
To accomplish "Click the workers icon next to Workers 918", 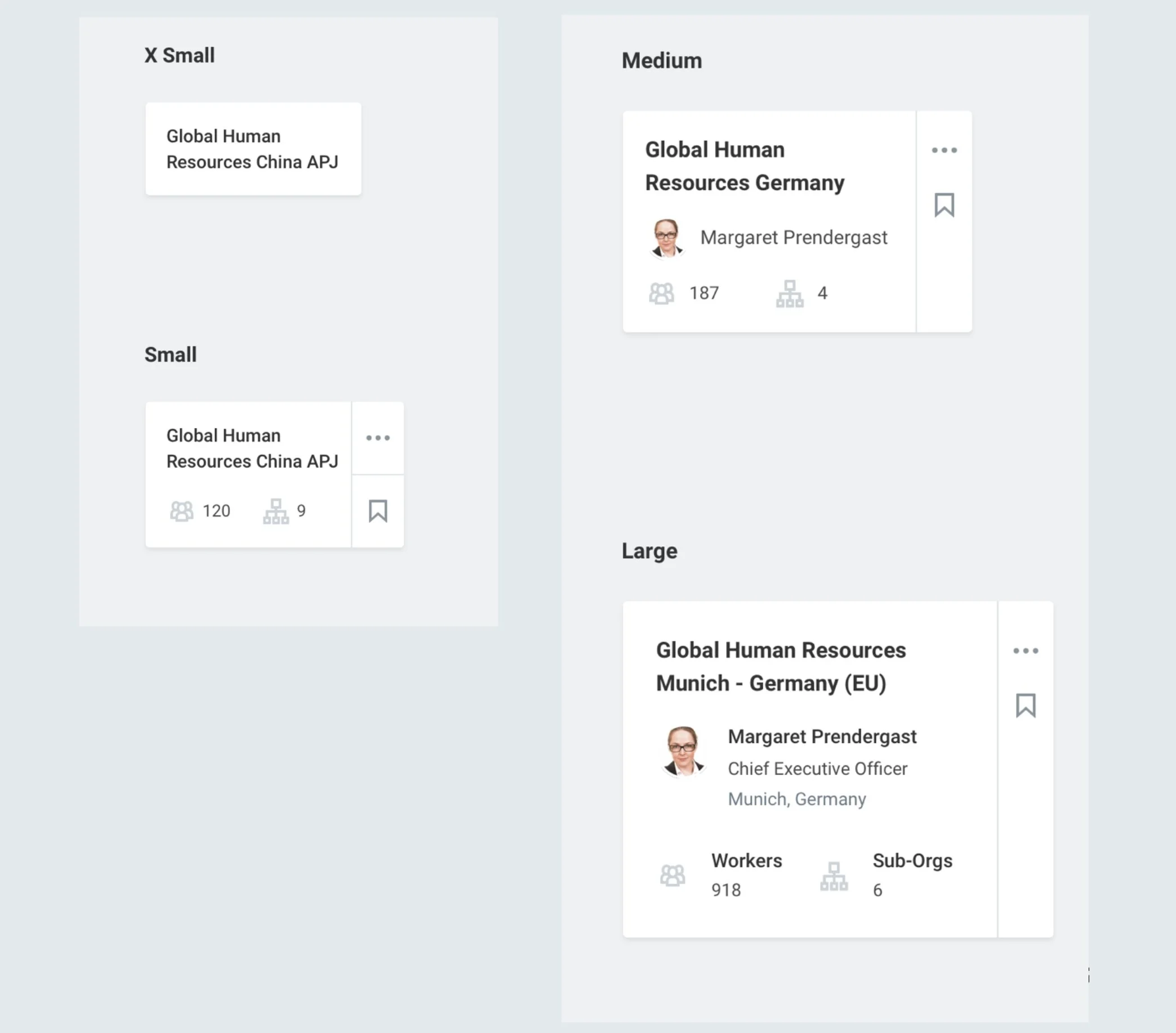I will click(672, 875).
